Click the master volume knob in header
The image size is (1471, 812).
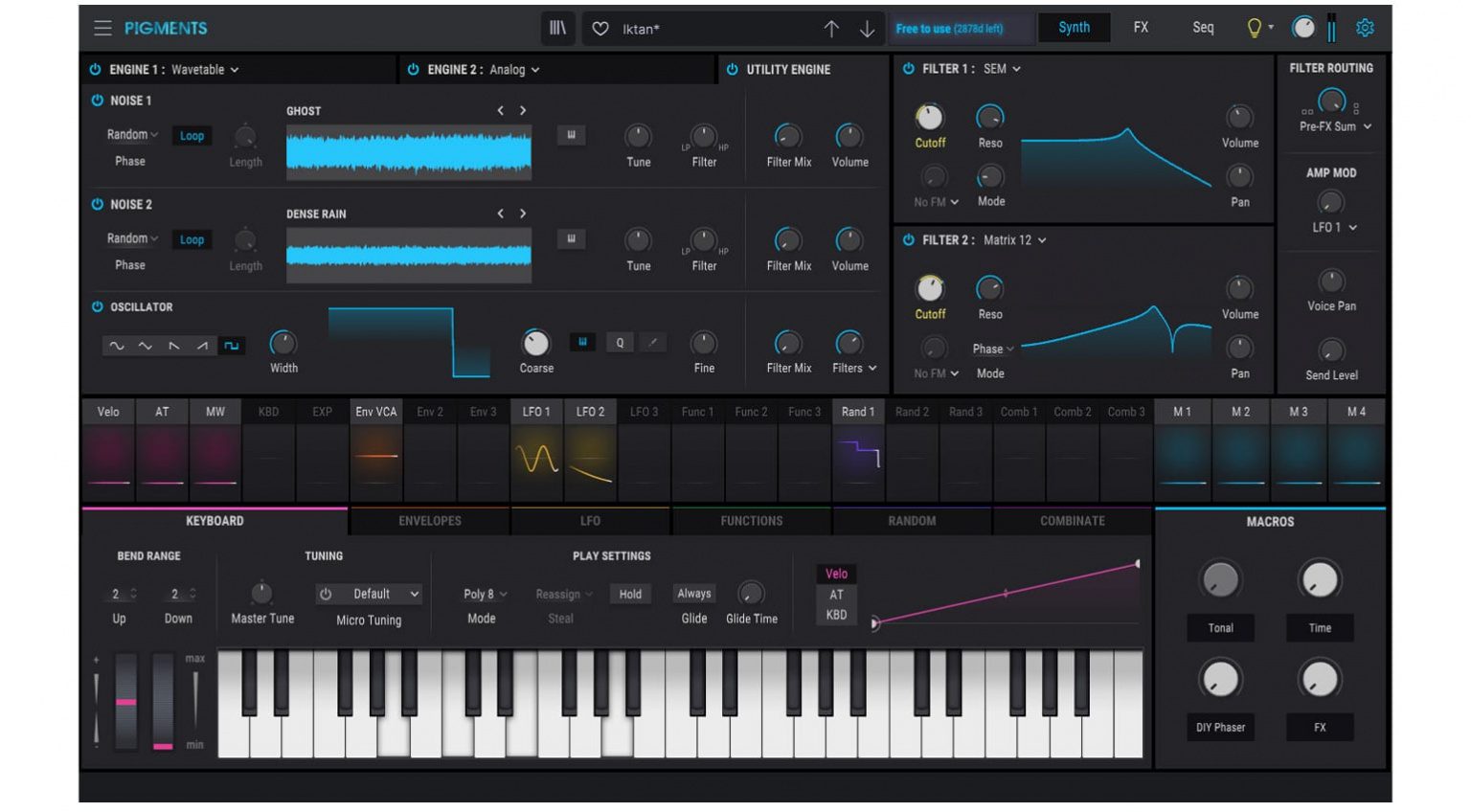[x=1303, y=28]
